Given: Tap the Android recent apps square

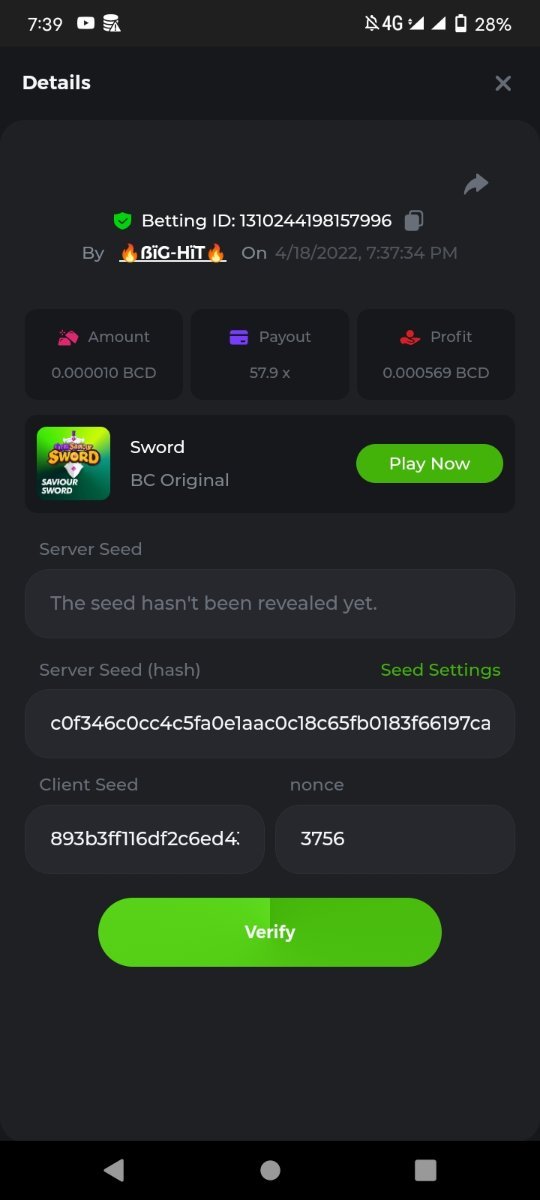Looking at the screenshot, I should [x=426, y=1170].
